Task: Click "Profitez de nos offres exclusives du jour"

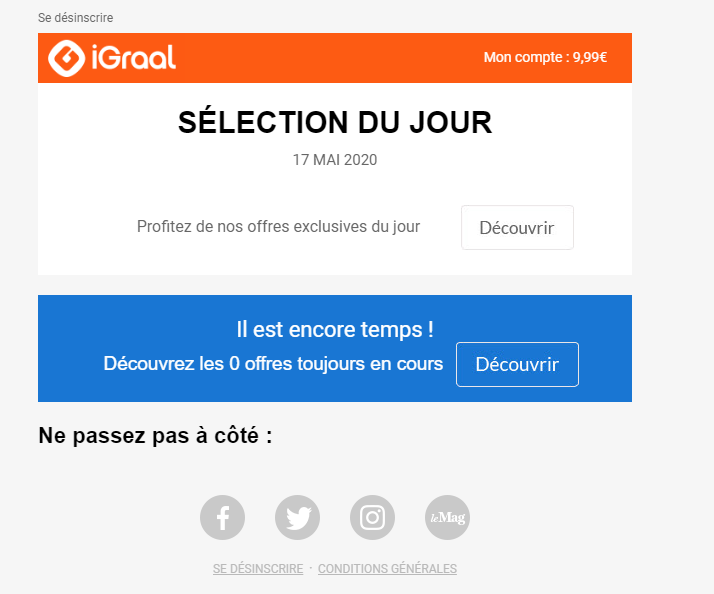Action: point(278,227)
